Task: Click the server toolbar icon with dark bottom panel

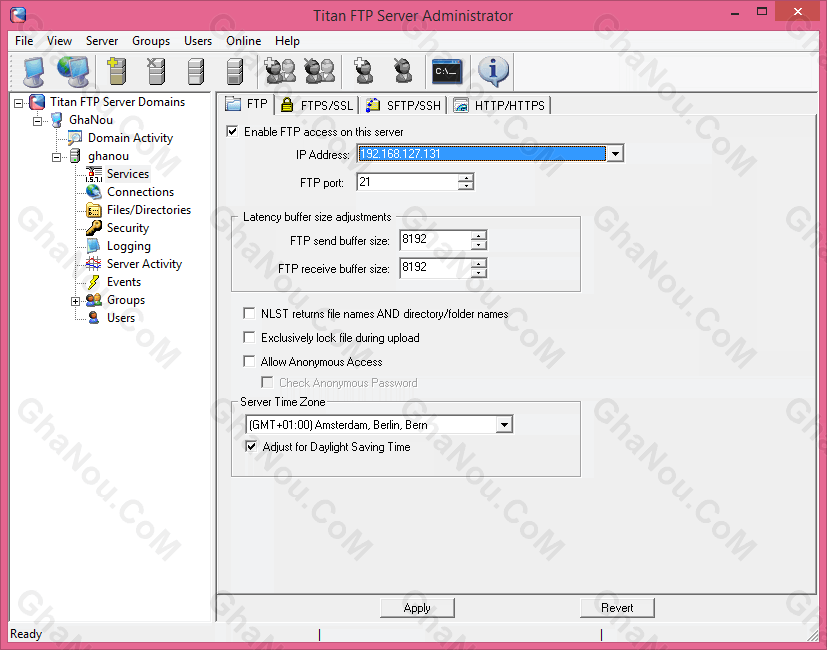Action: [x=235, y=71]
